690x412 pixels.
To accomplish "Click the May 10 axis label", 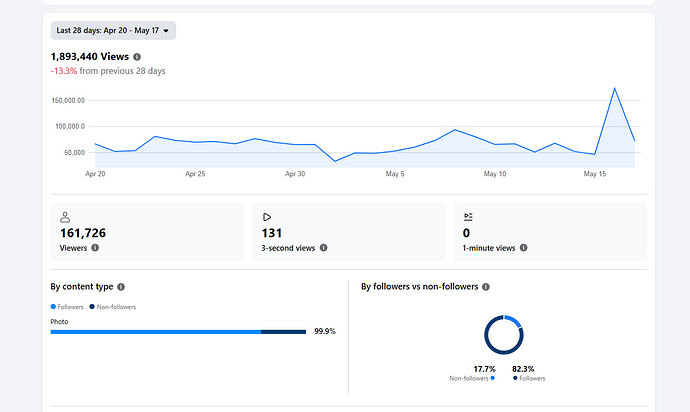I will (x=495, y=174).
